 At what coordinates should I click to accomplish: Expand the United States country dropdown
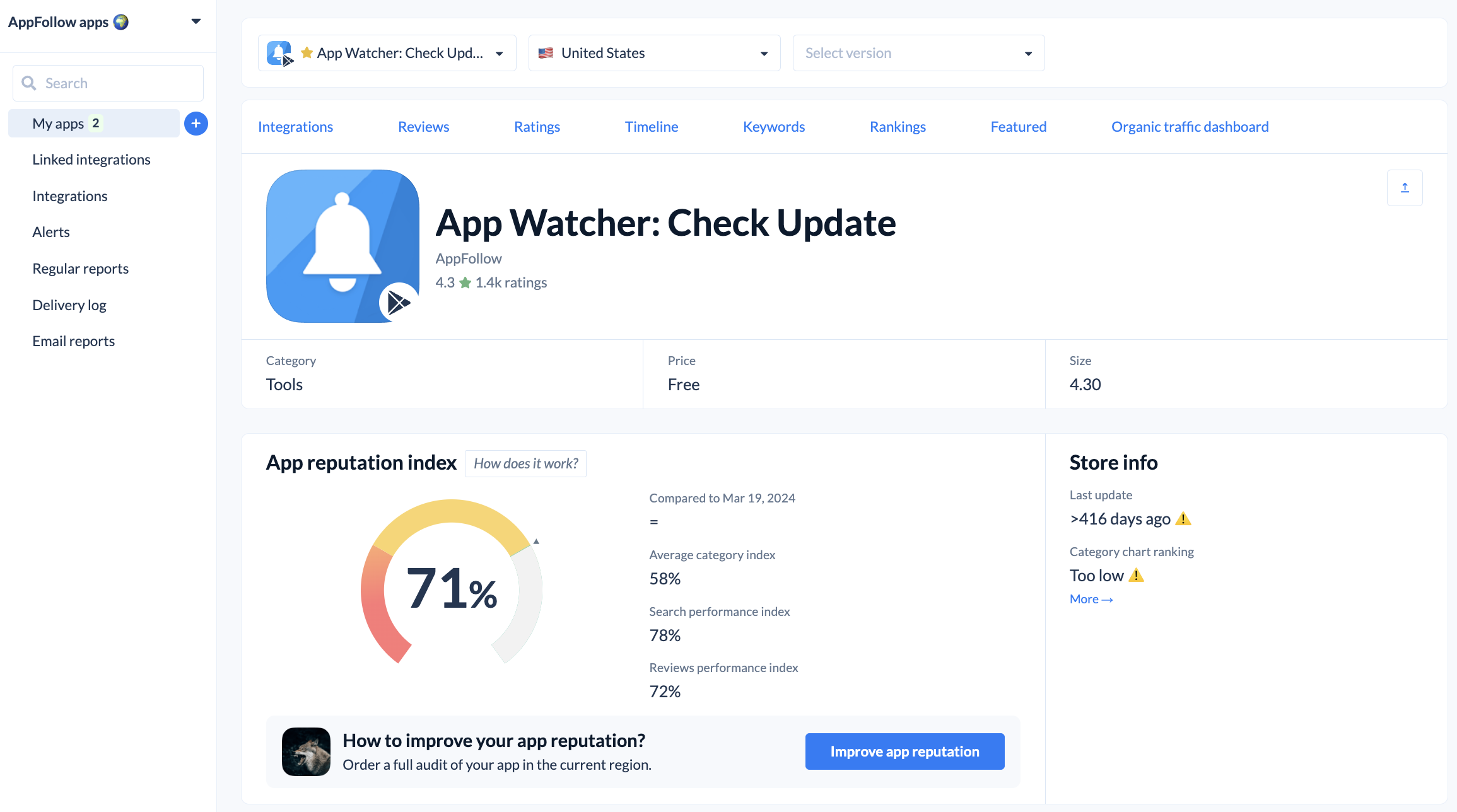click(764, 54)
